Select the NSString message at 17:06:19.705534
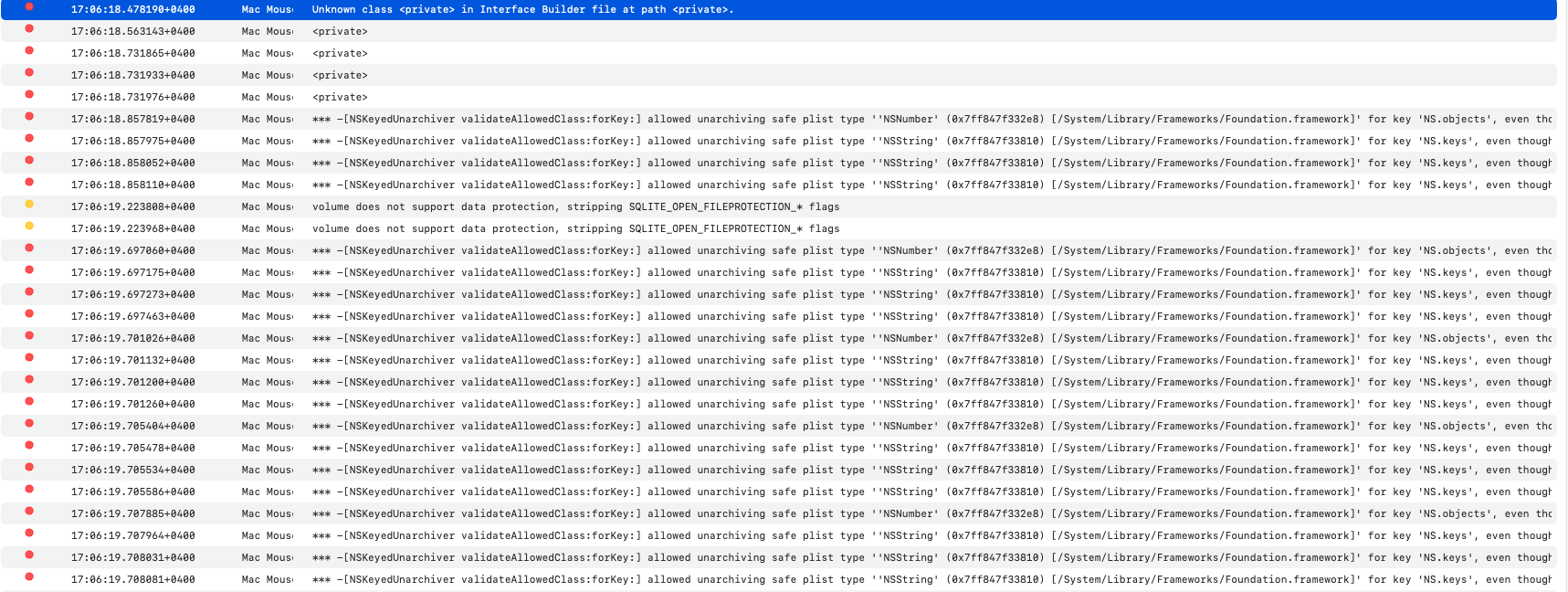The width and height of the screenshot is (1568, 592). 931,470
